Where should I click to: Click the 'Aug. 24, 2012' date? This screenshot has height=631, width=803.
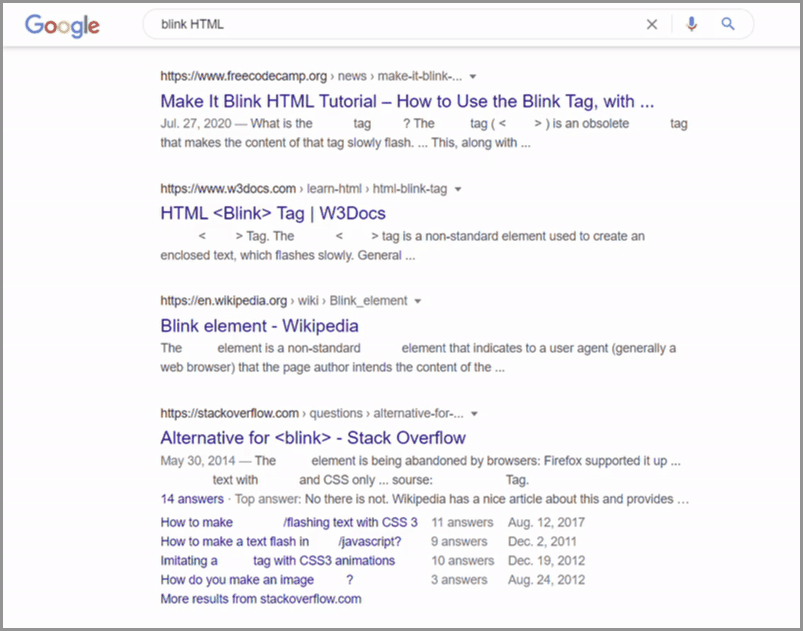[x=546, y=580]
